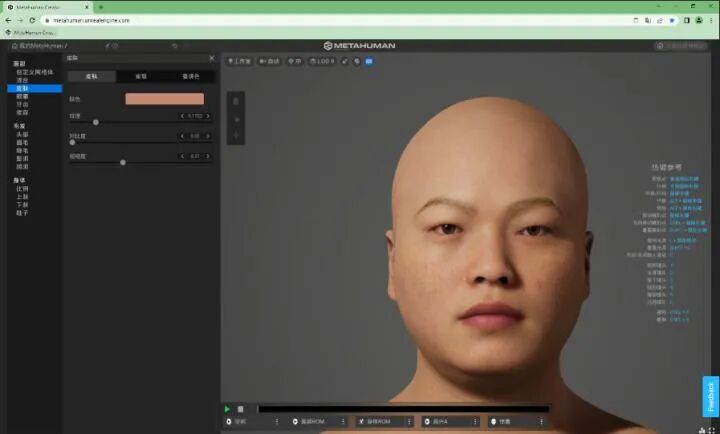Image resolution: width=720 pixels, height=434 pixels.
Task: Select 牙齿 in the sidebar
Action: coord(22,105)
